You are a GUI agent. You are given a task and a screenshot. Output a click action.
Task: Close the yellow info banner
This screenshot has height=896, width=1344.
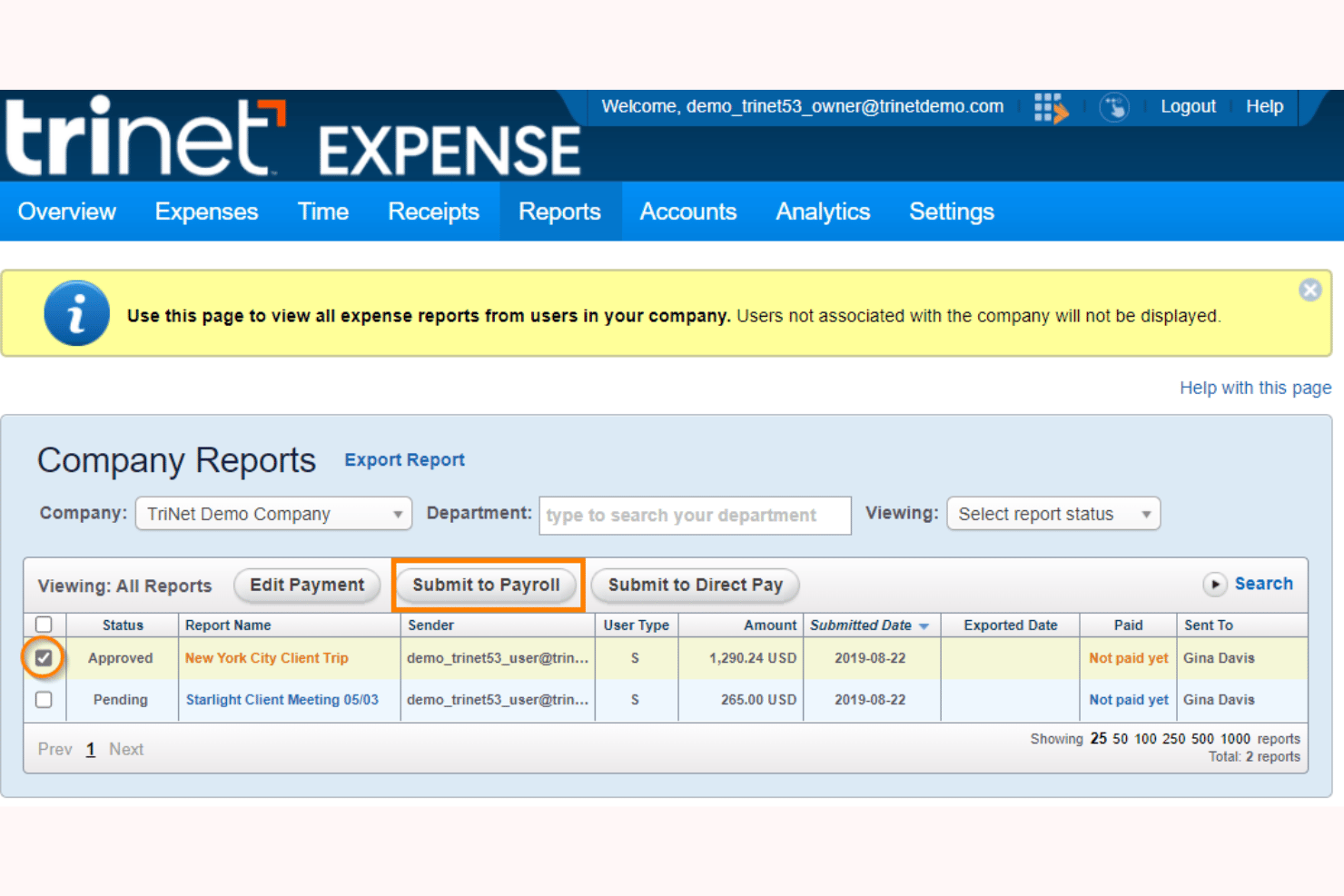point(1309,290)
